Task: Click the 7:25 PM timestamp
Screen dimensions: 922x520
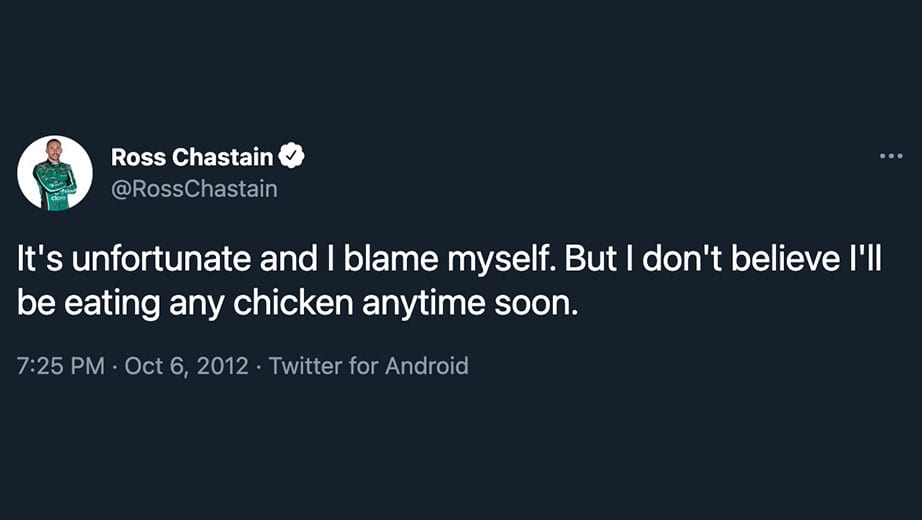Action: 61,366
